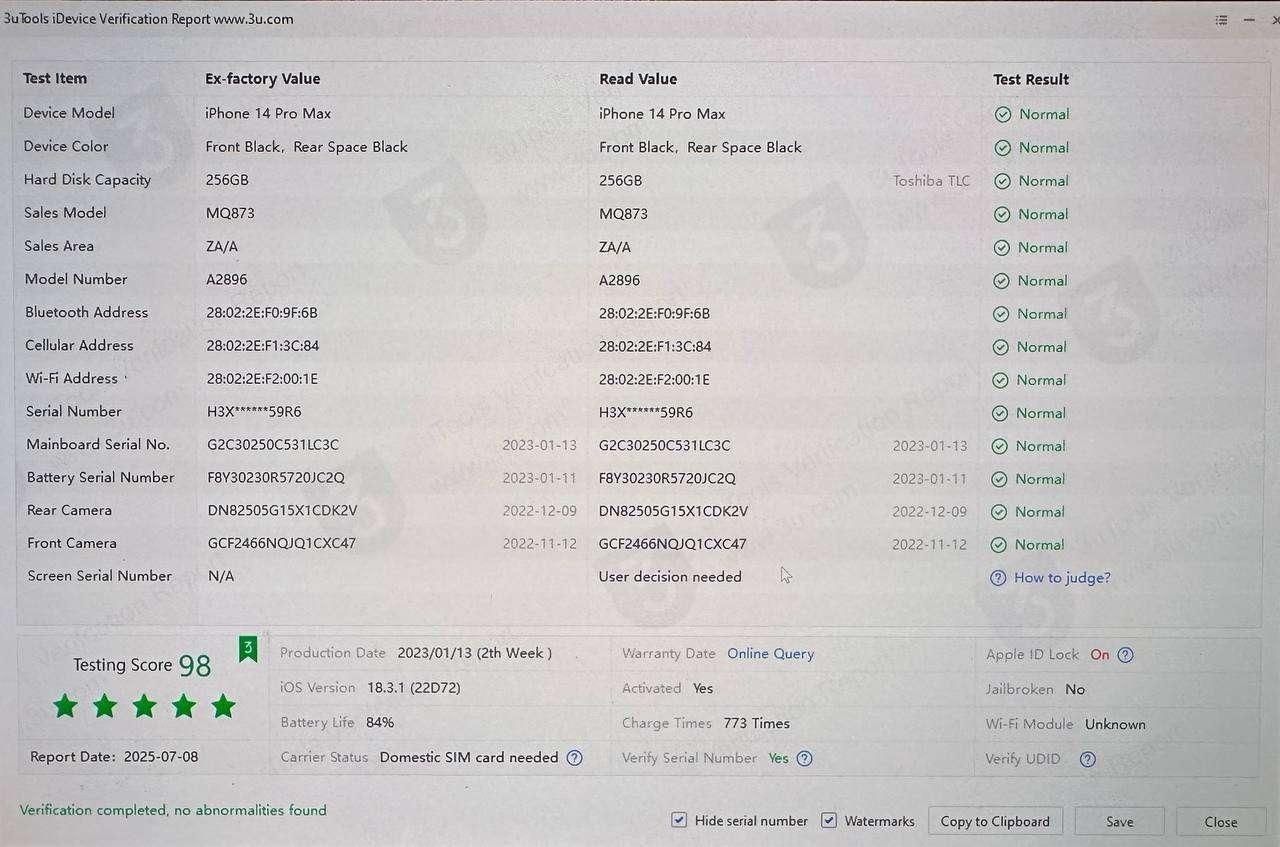Click the five-star rating under Testing Score
Viewport: 1280px width, 847px height.
[144, 707]
